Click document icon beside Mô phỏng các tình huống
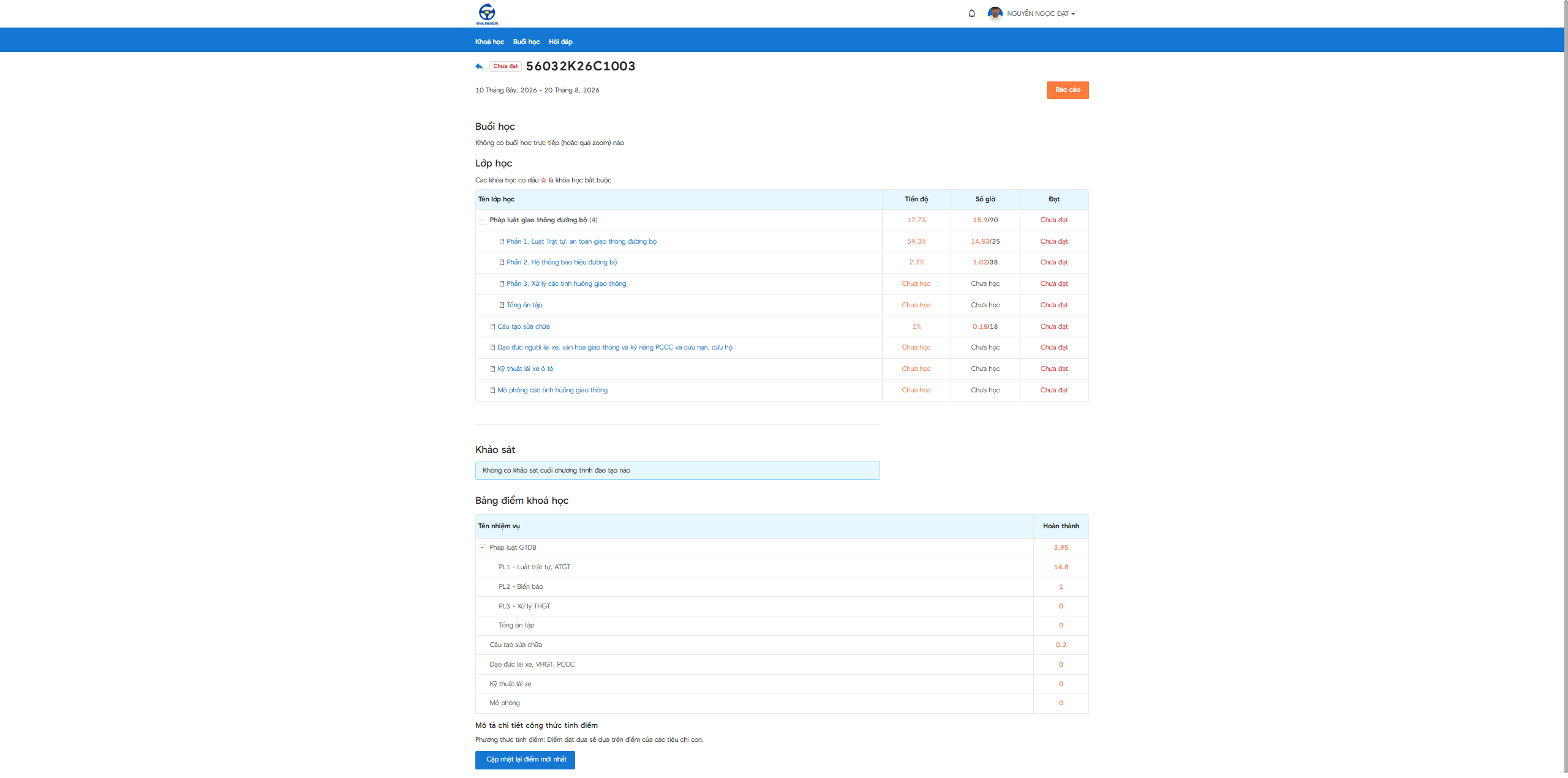This screenshot has height=778, width=1568. pos(492,390)
